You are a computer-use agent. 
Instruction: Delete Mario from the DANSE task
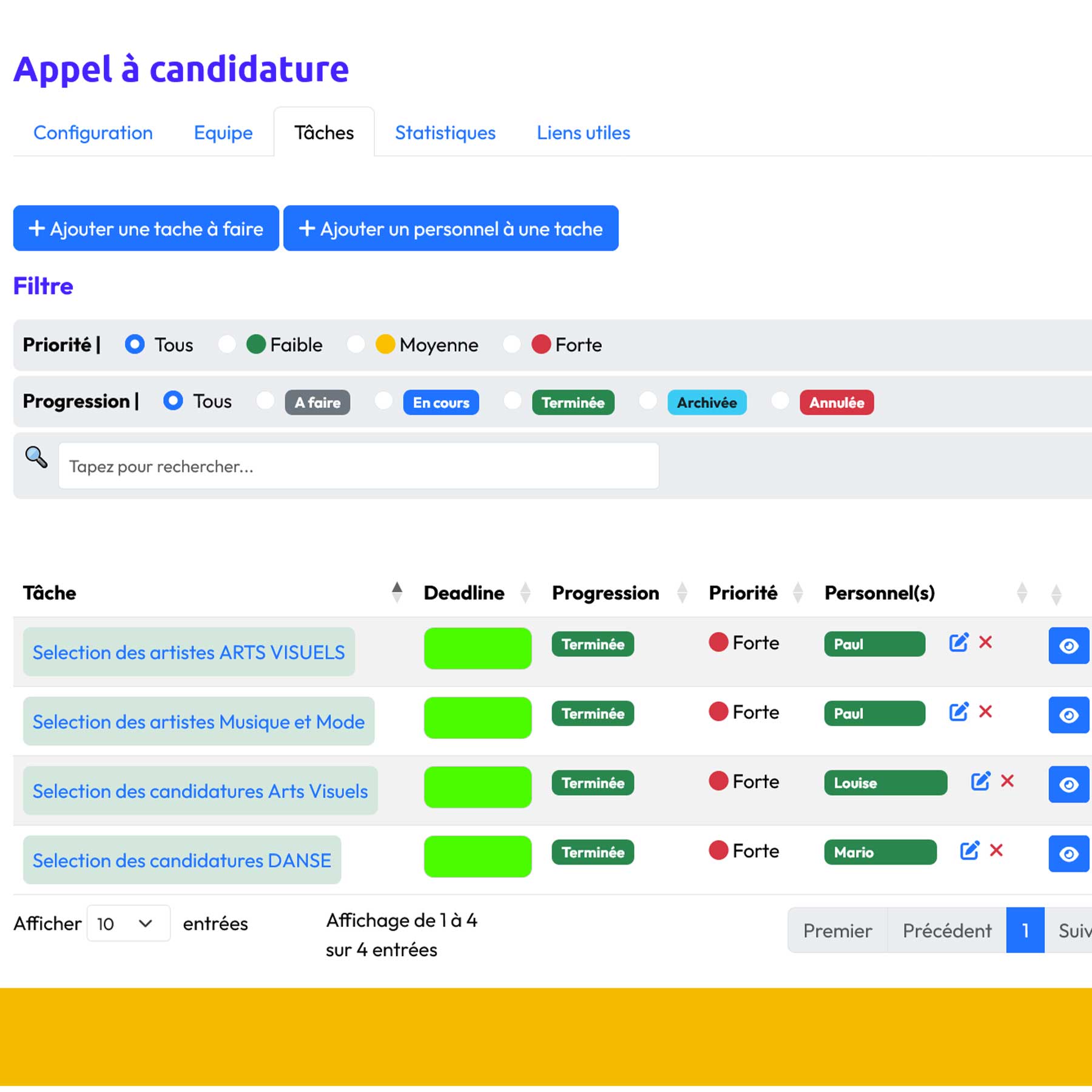coord(996,851)
